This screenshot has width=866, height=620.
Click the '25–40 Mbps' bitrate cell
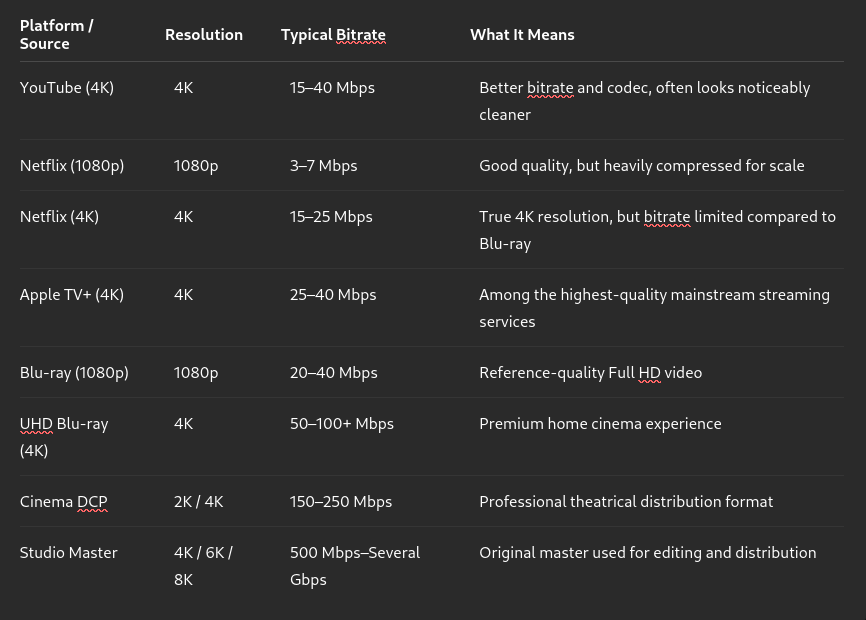pyautogui.click(x=333, y=295)
